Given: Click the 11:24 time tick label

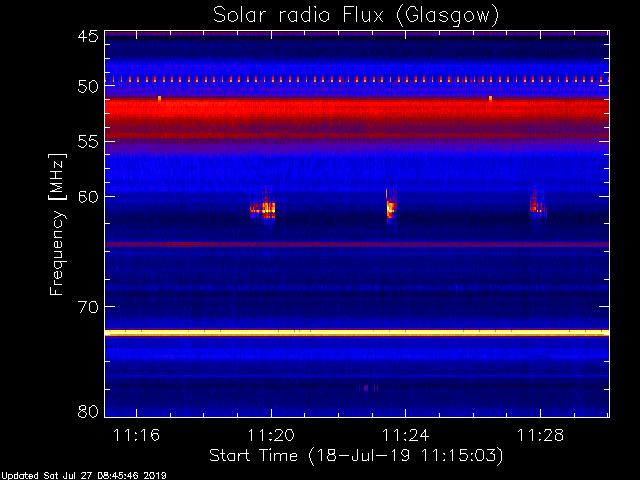Looking at the screenshot, I should pyautogui.click(x=405, y=435).
